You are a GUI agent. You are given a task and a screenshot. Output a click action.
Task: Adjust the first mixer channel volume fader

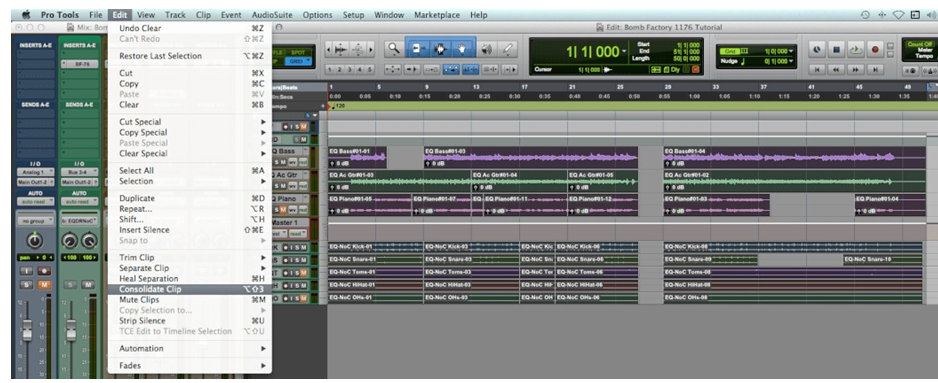click(x=27, y=329)
